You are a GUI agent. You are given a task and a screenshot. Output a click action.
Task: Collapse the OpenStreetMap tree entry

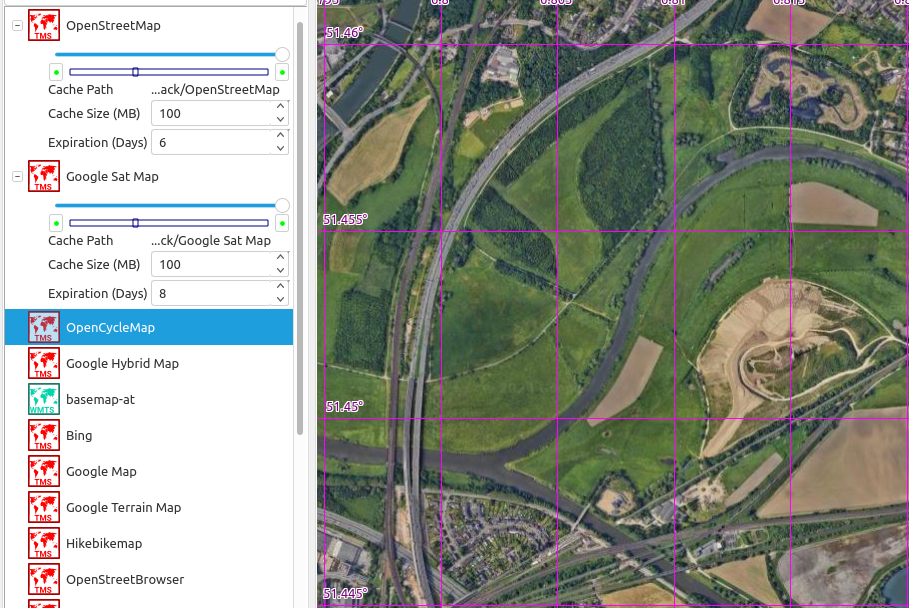click(17, 26)
